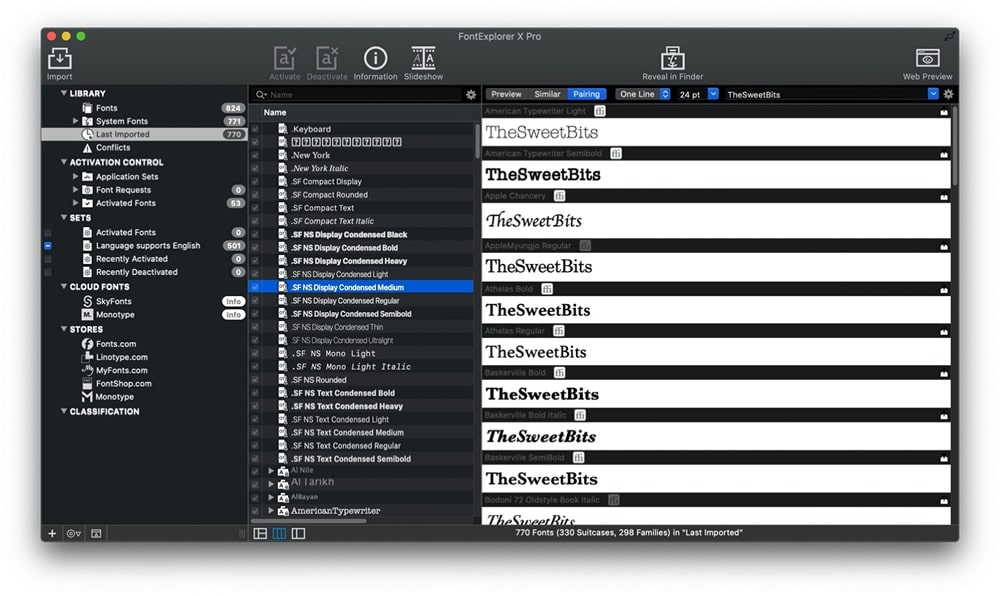The width and height of the screenshot is (1000, 596).
Task: Switch to the Preview tab
Action: [506, 94]
